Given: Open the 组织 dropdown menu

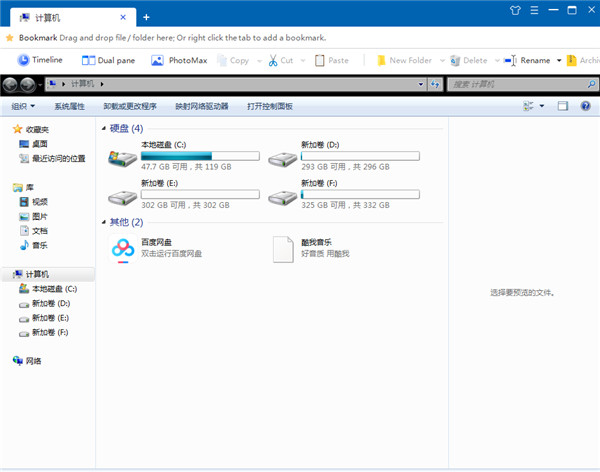Looking at the screenshot, I should click(23, 106).
